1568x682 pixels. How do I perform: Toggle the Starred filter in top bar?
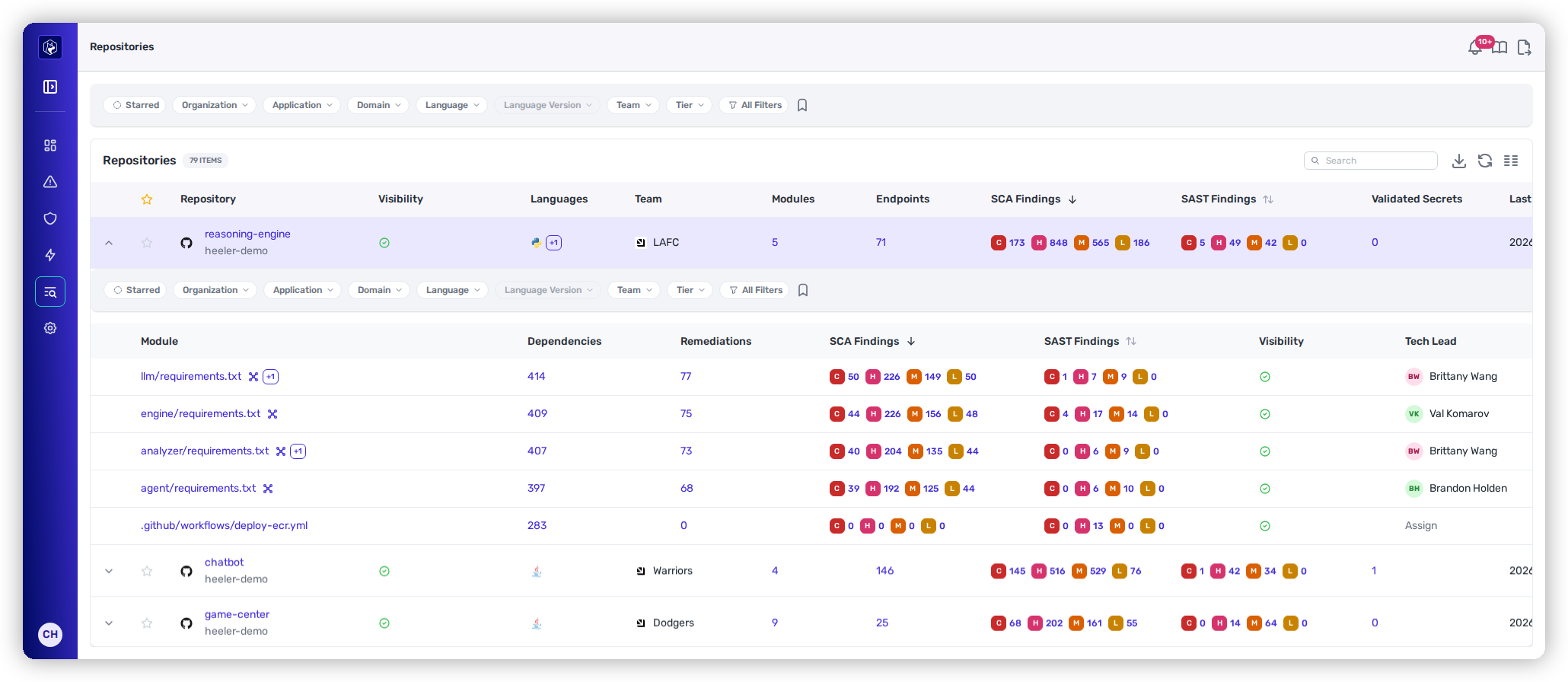pyautogui.click(x=136, y=105)
